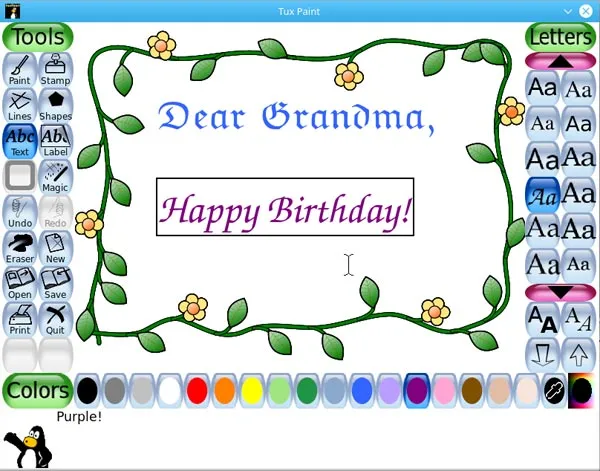Start a New drawing
This screenshot has width=600, height=471.
(56, 248)
